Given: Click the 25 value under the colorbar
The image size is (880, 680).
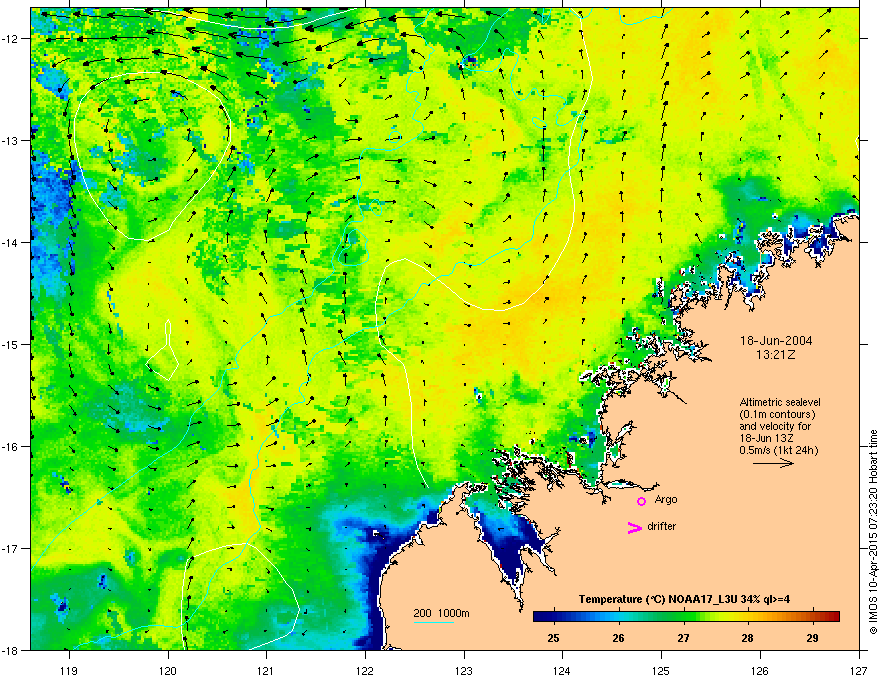Looking at the screenshot, I should coord(553,638).
